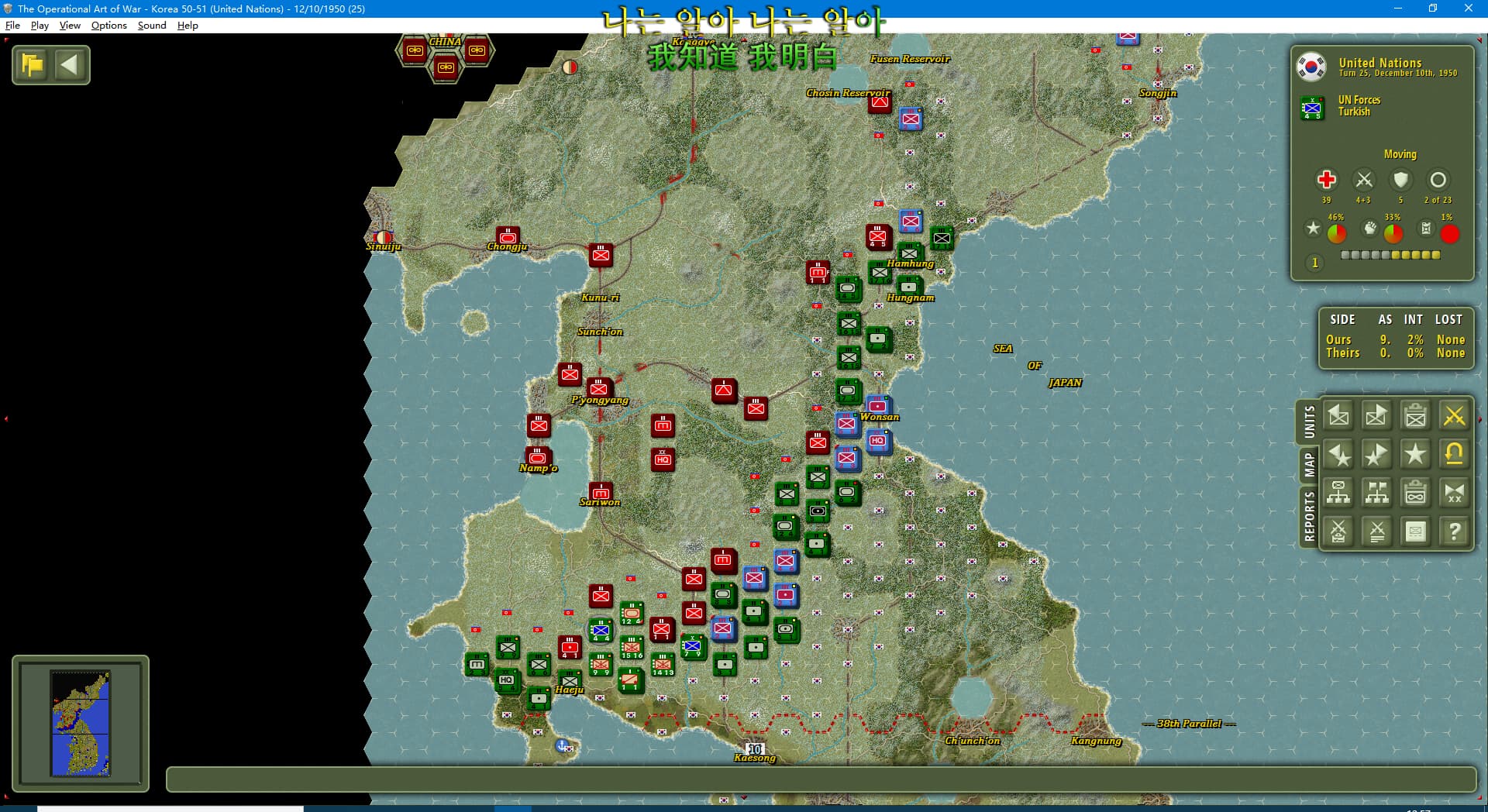The height and width of the screenshot is (812, 1488).
Task: Select the green unit labeled 14 13
Action: point(663,665)
